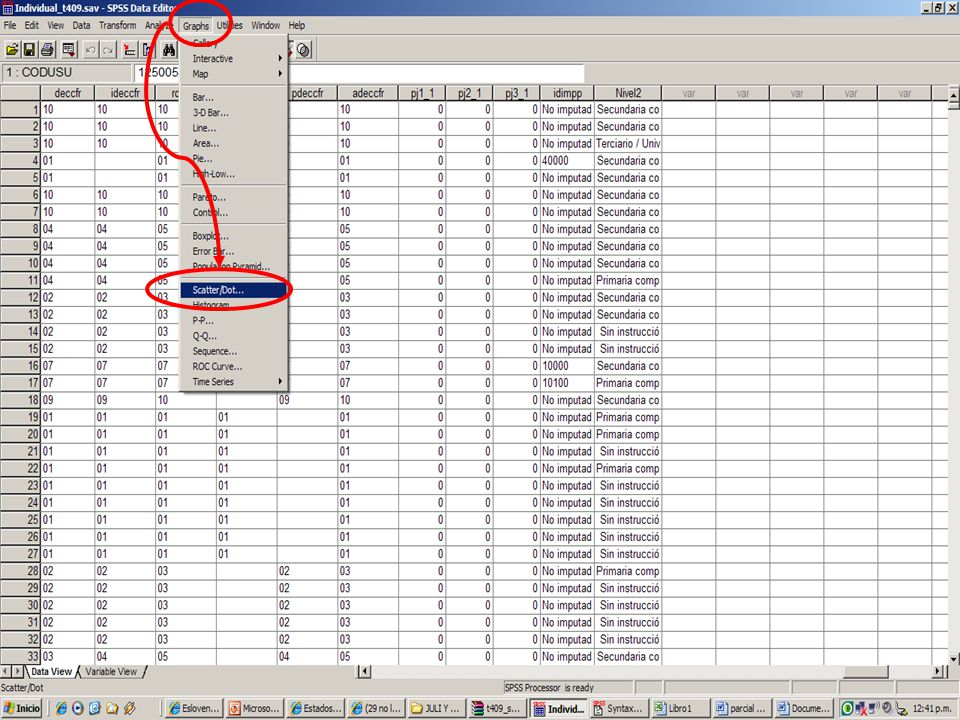Click vertical scrollbar down arrow

click(953, 658)
